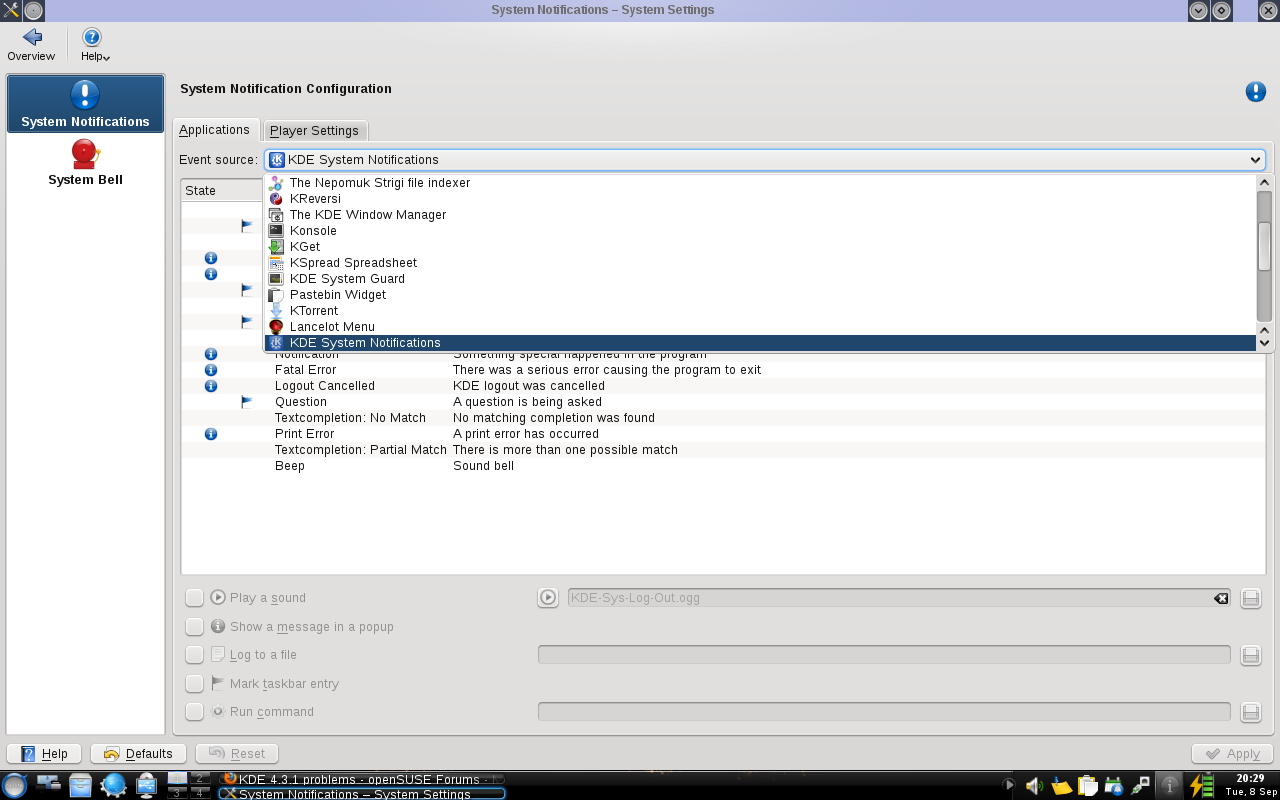Enable Show a message in a popup

click(x=194, y=627)
